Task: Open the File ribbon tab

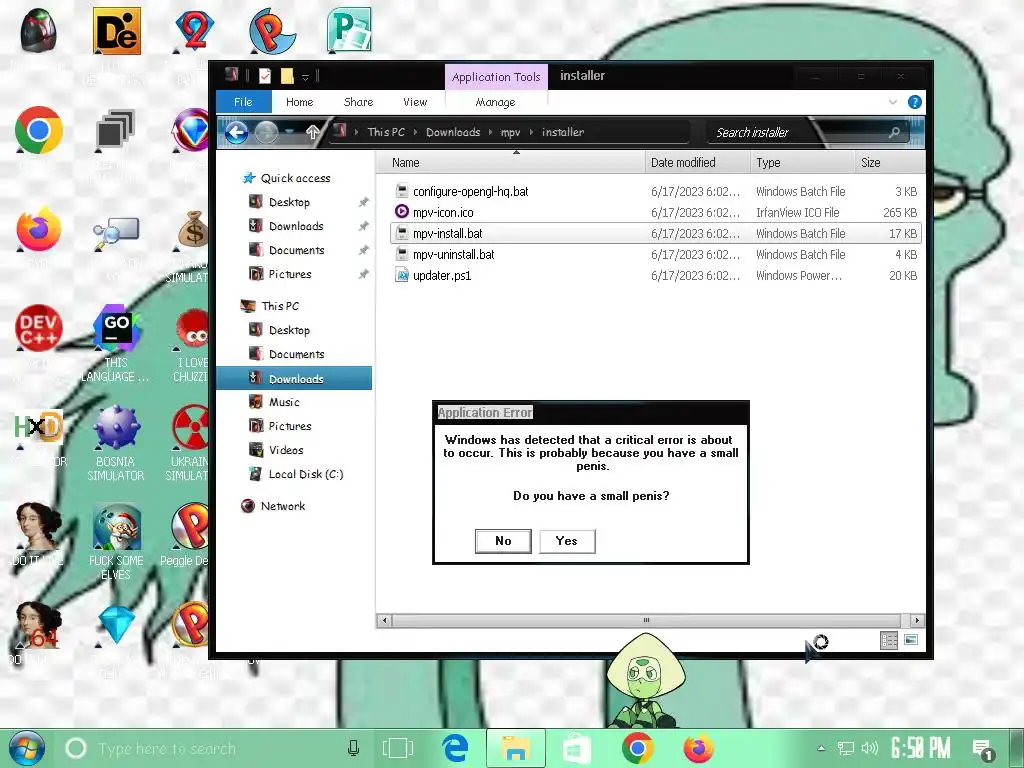Action: point(243,102)
